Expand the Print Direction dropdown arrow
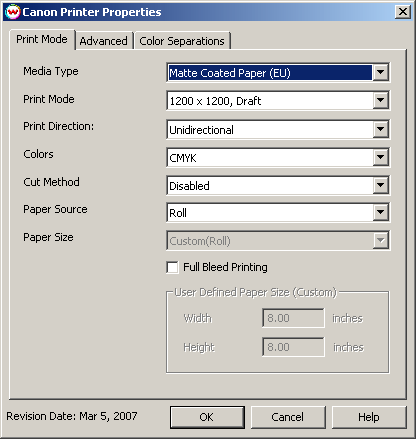Image resolution: width=416 pixels, height=439 pixels. pos(380,129)
